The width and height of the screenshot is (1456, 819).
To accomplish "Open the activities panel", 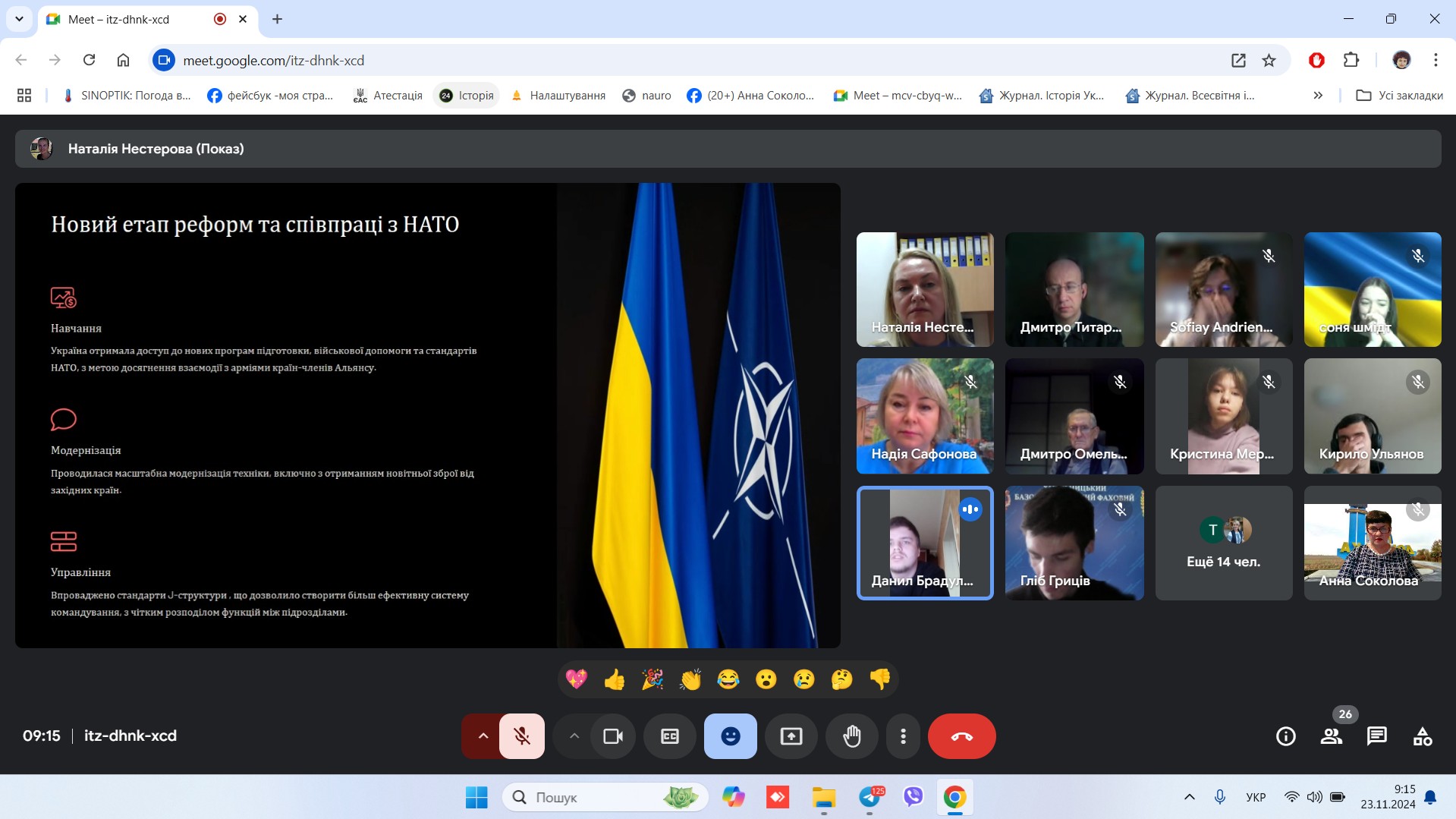I will pos(1423,736).
